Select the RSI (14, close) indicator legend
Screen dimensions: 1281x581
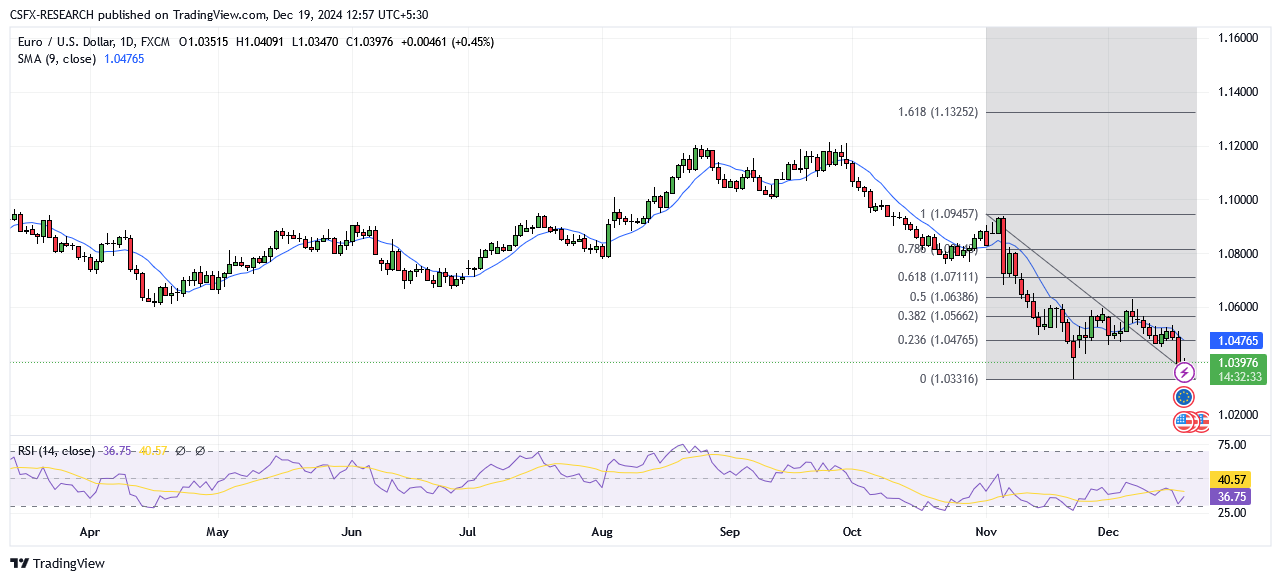[57, 451]
